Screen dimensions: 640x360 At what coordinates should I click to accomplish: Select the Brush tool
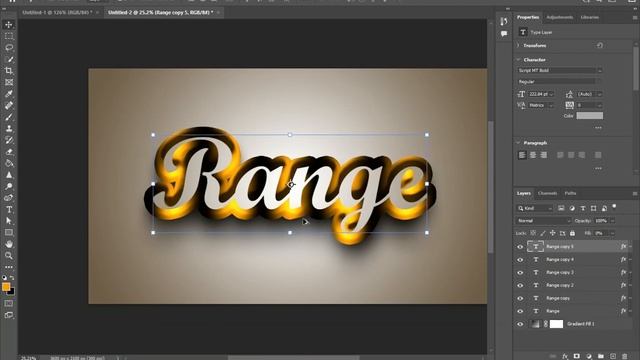pos(9,117)
